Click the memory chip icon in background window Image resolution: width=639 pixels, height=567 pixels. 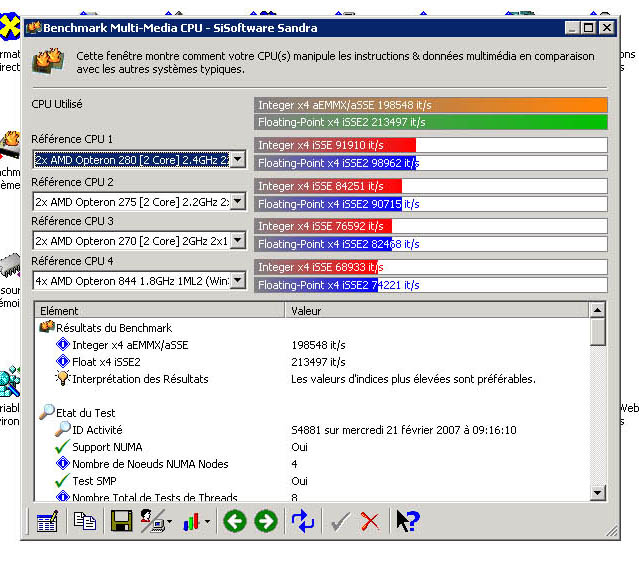[x=10, y=265]
